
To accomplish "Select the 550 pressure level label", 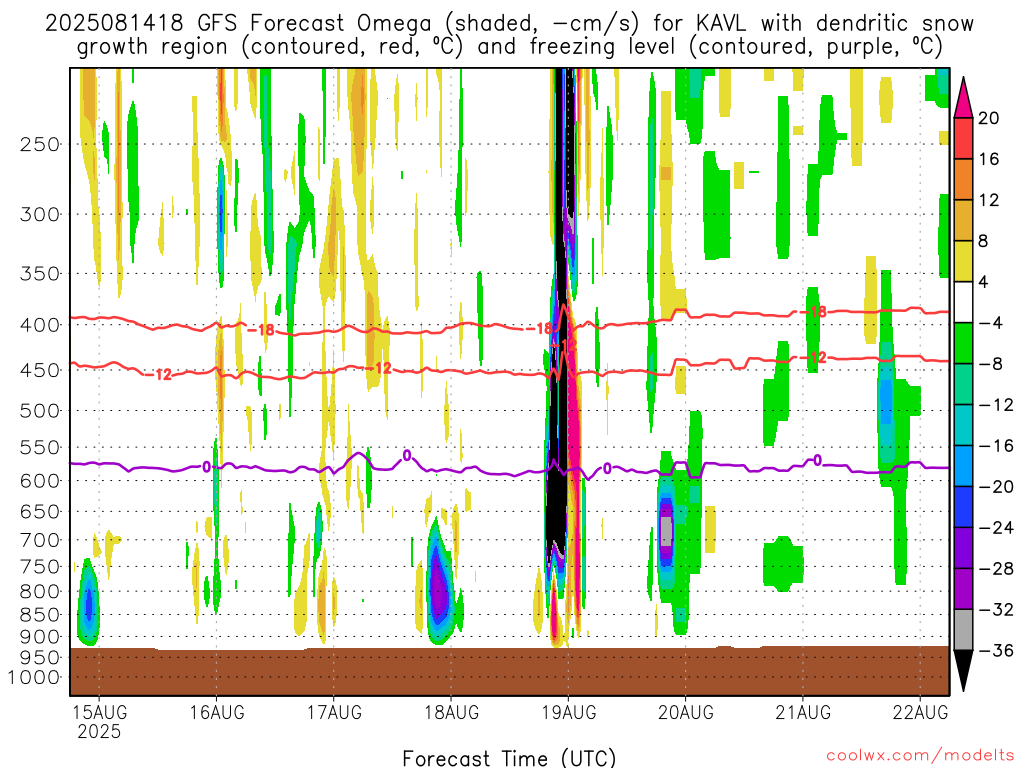I will point(40,447).
